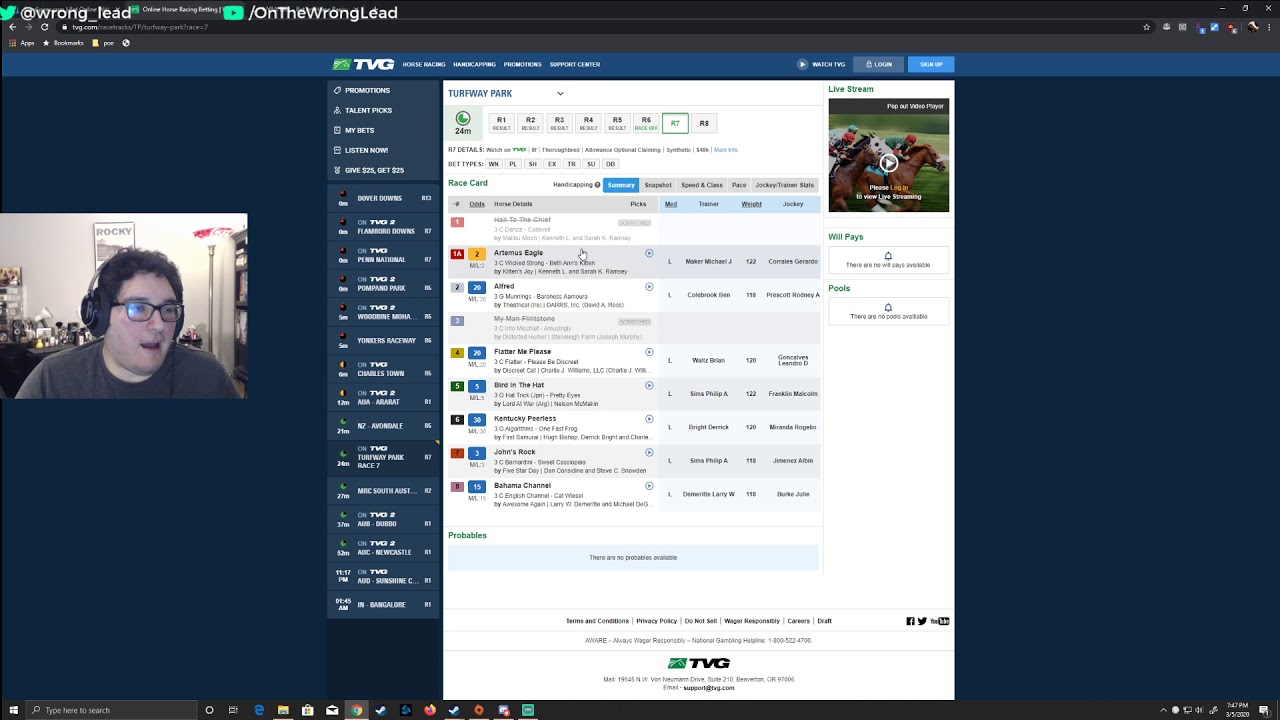Screen dimensions: 1280x720
Task: Reload the browser page
Action: 44,27
